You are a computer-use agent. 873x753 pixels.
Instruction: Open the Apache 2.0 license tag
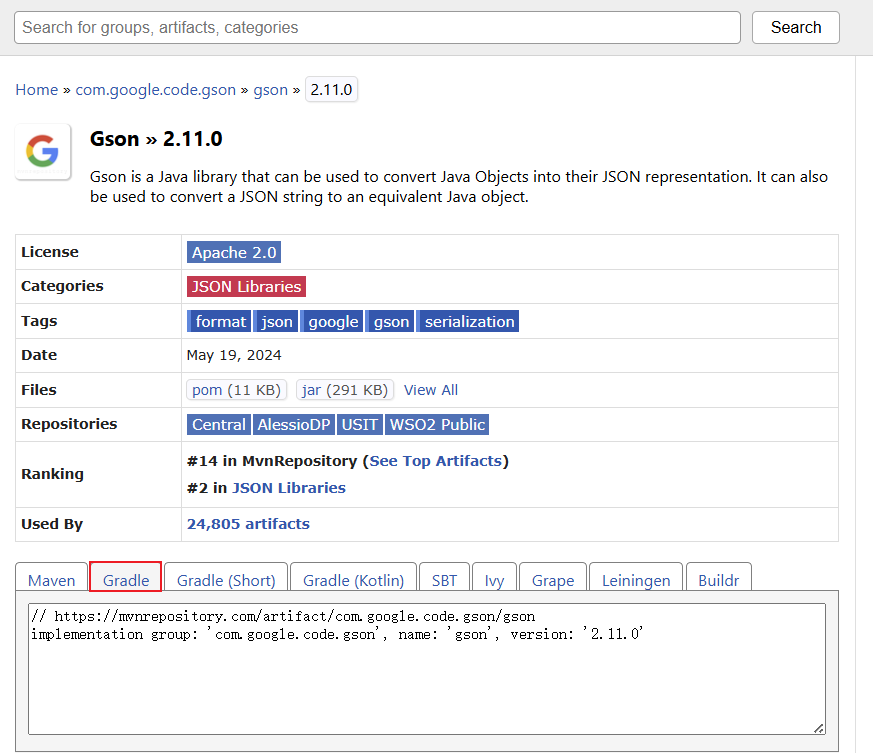(234, 252)
